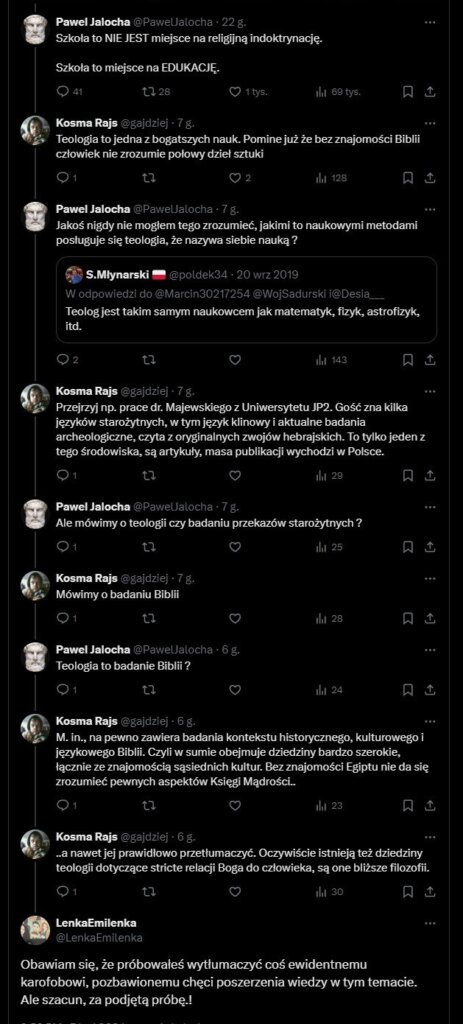Like the 'Mówimy o badaniu Biblii' tweet
The height and width of the screenshot is (1024, 463).
[x=235, y=618]
